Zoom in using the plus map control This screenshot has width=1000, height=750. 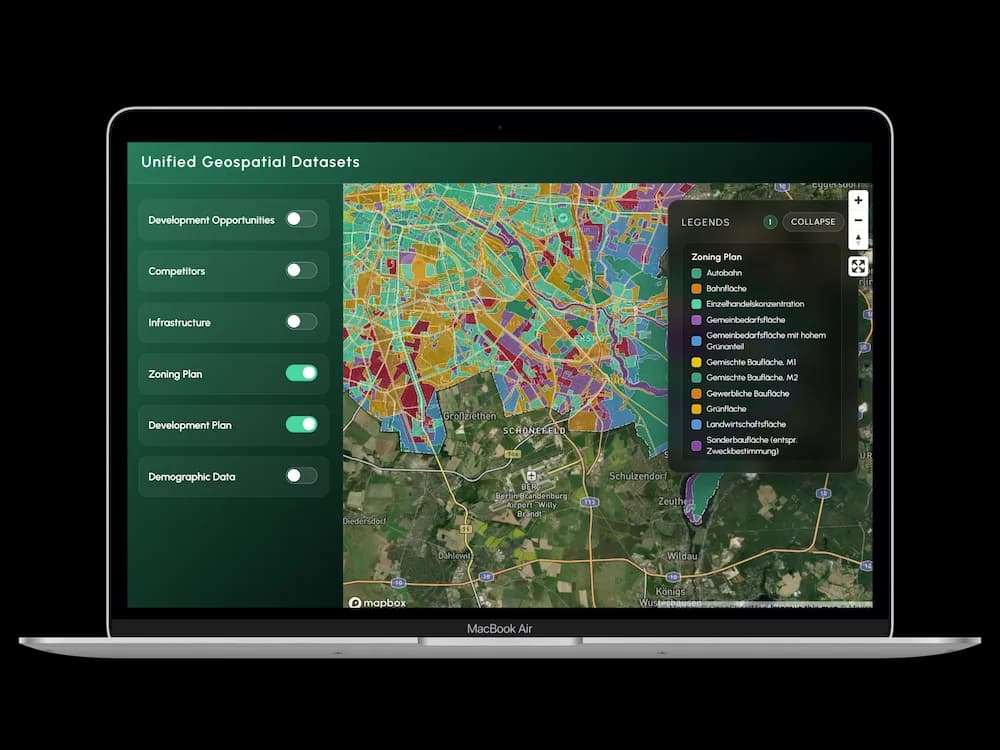[857, 200]
